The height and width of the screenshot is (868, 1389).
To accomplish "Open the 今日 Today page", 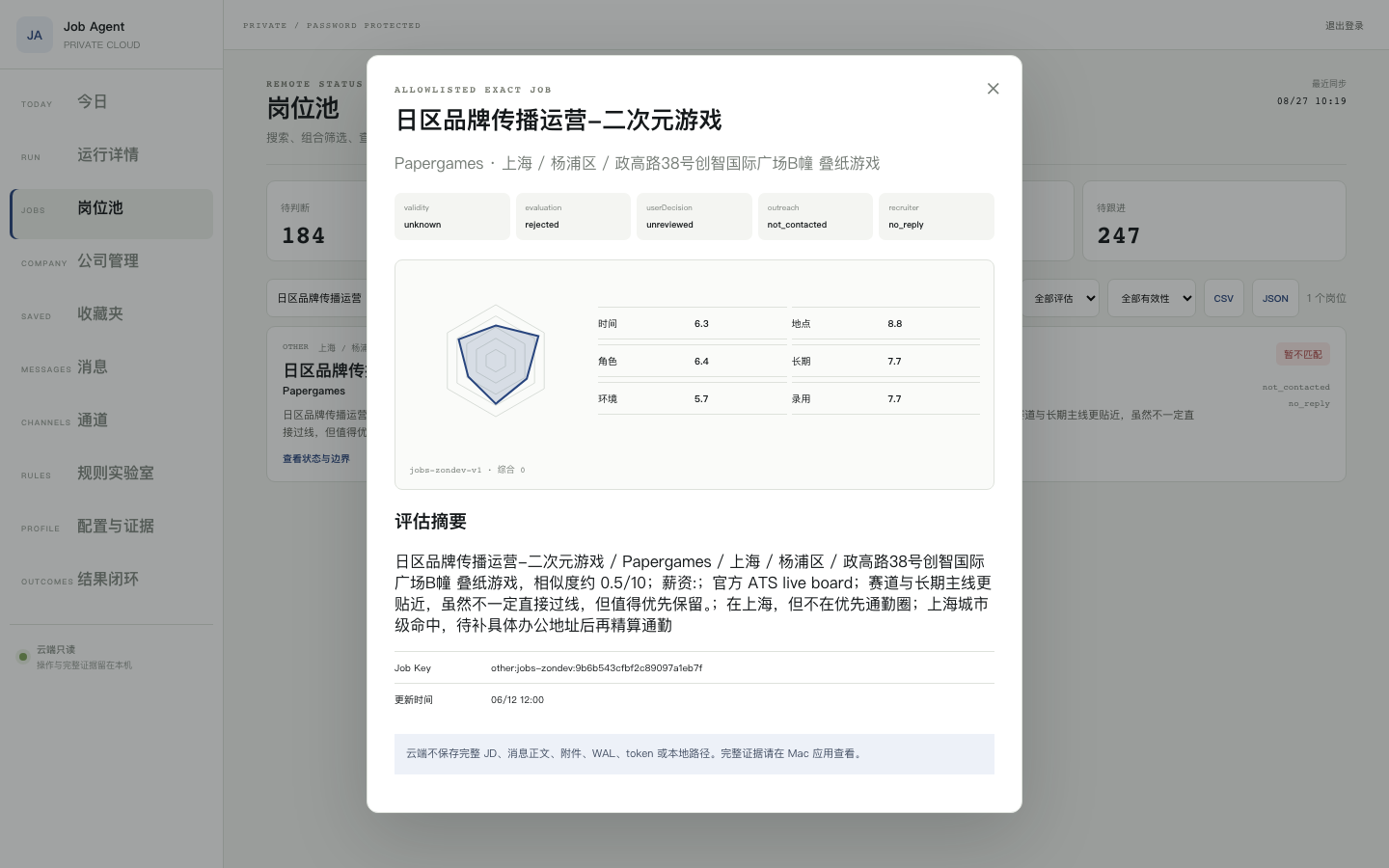I will 111,102.
